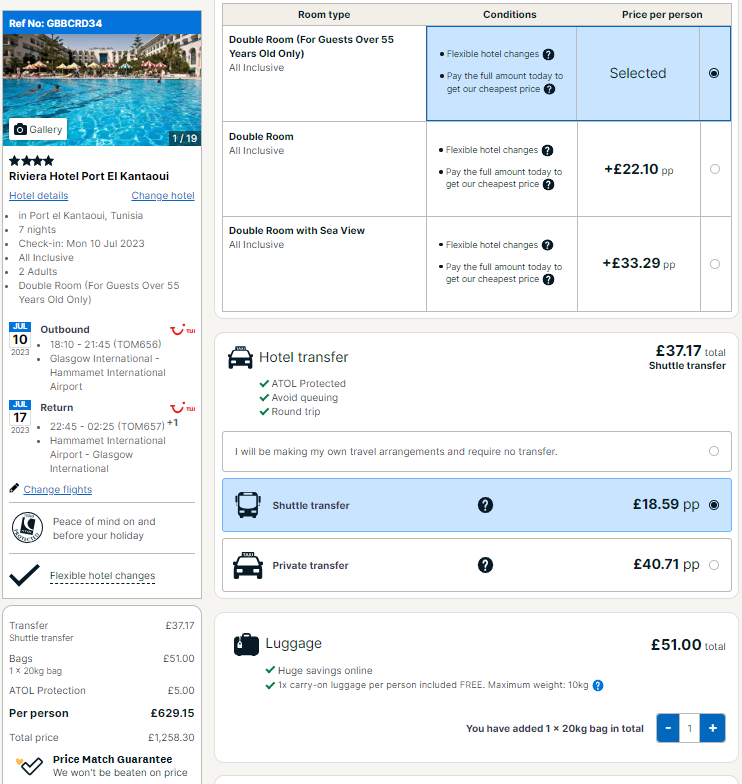Open help for cheapest price, Sea View row
742x784 pixels.
coord(548,280)
